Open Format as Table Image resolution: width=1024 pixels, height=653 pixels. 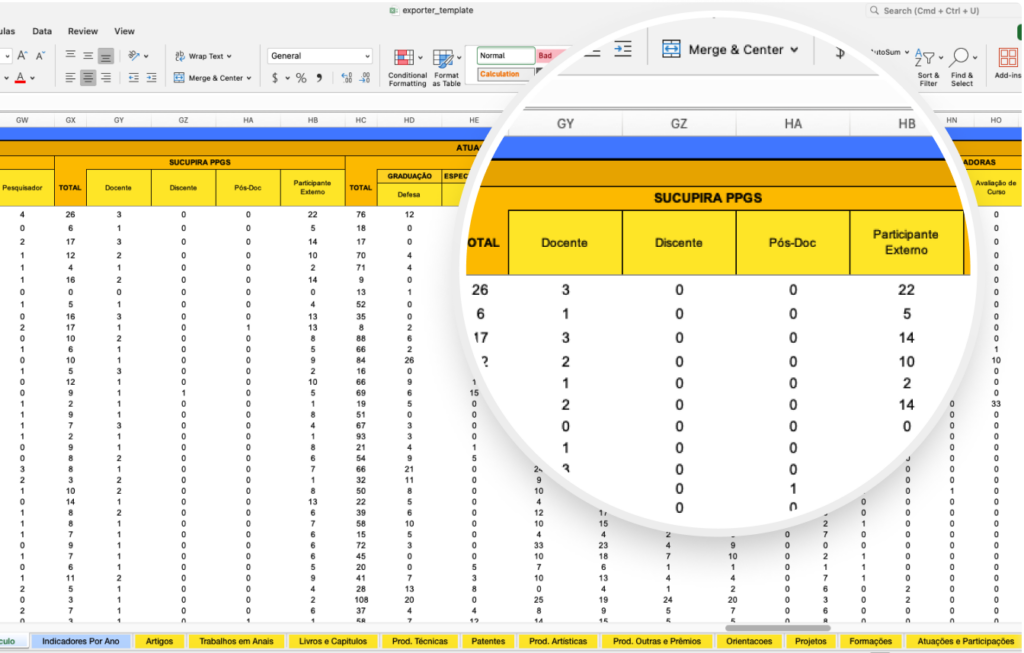click(447, 67)
